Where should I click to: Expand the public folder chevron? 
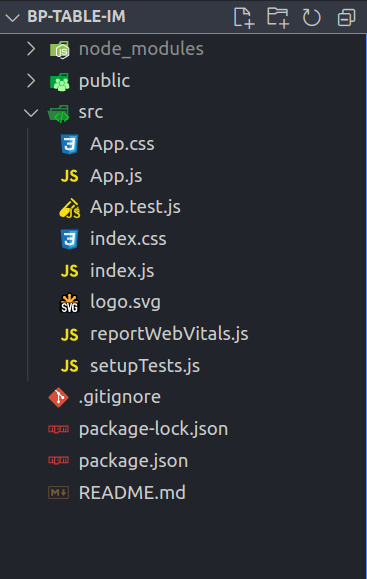[31, 80]
